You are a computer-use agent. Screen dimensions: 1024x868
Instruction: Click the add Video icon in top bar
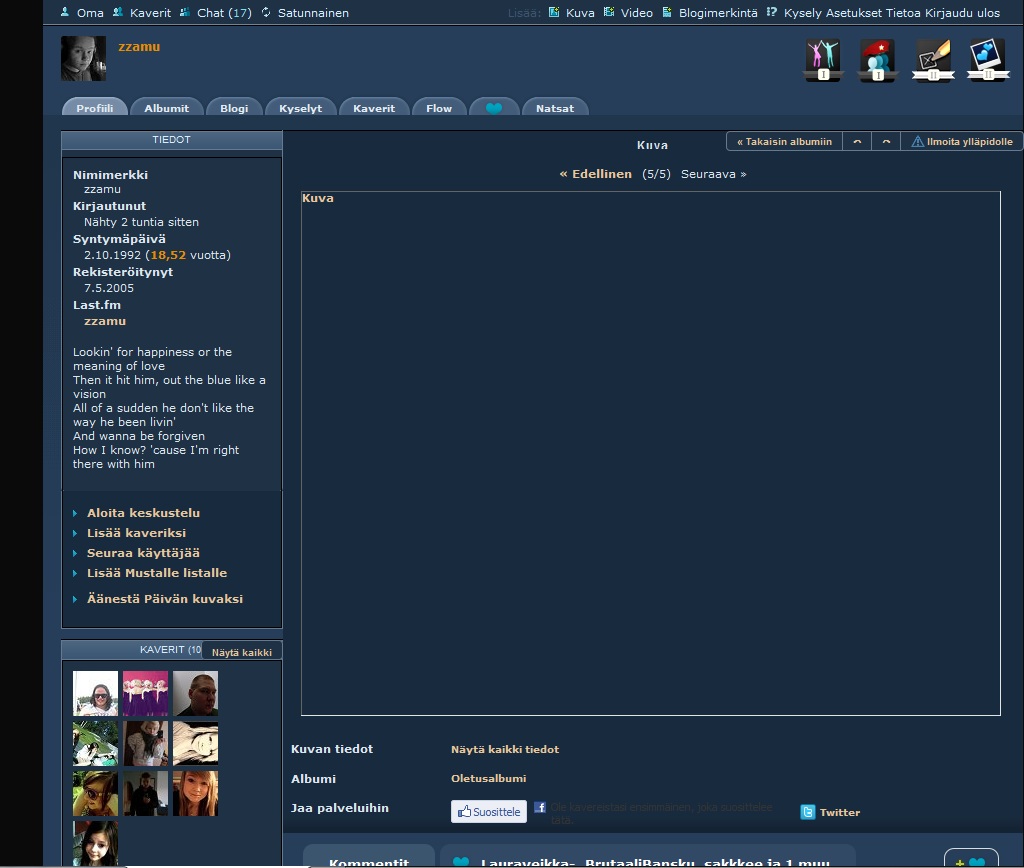[609, 12]
